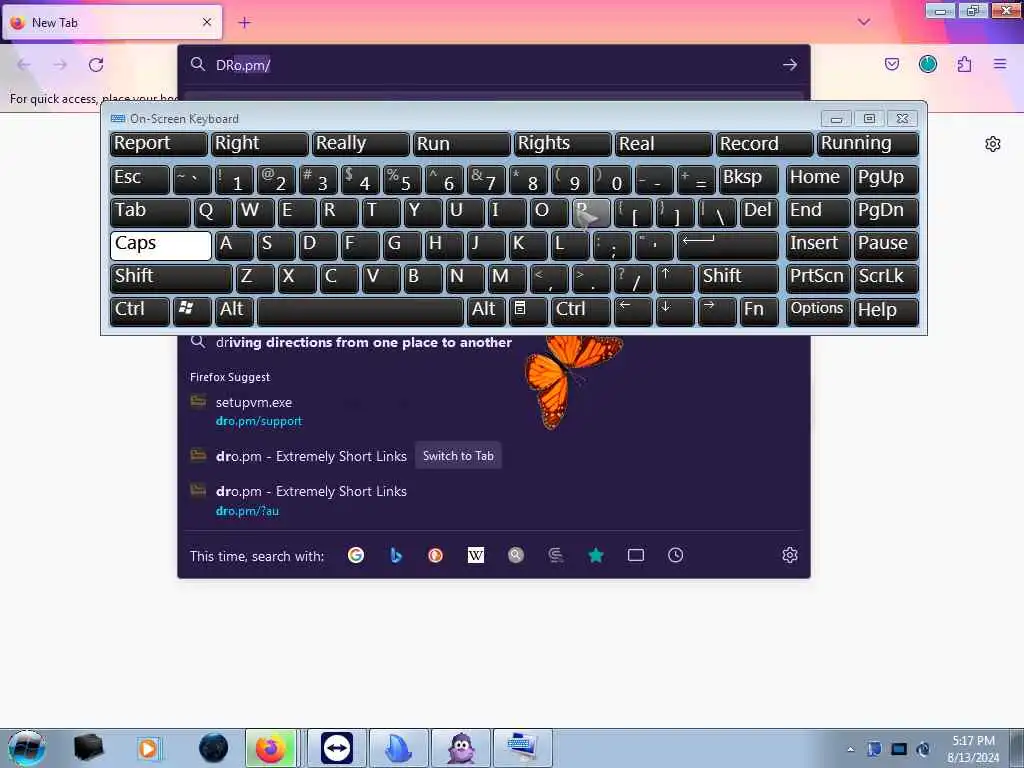Click the Home key on keyboard
The image size is (1024, 768).
(x=818, y=180)
